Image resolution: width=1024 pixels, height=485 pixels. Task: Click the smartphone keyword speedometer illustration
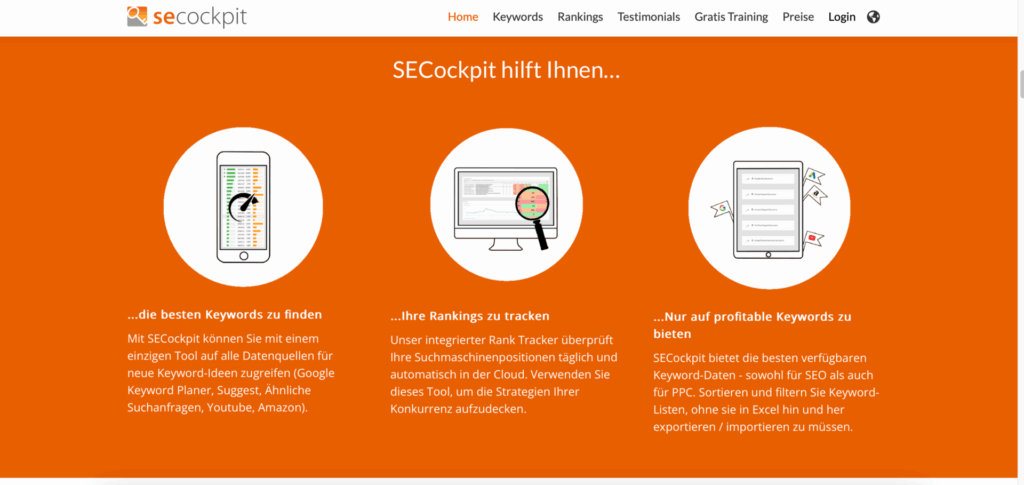pyautogui.click(x=243, y=206)
